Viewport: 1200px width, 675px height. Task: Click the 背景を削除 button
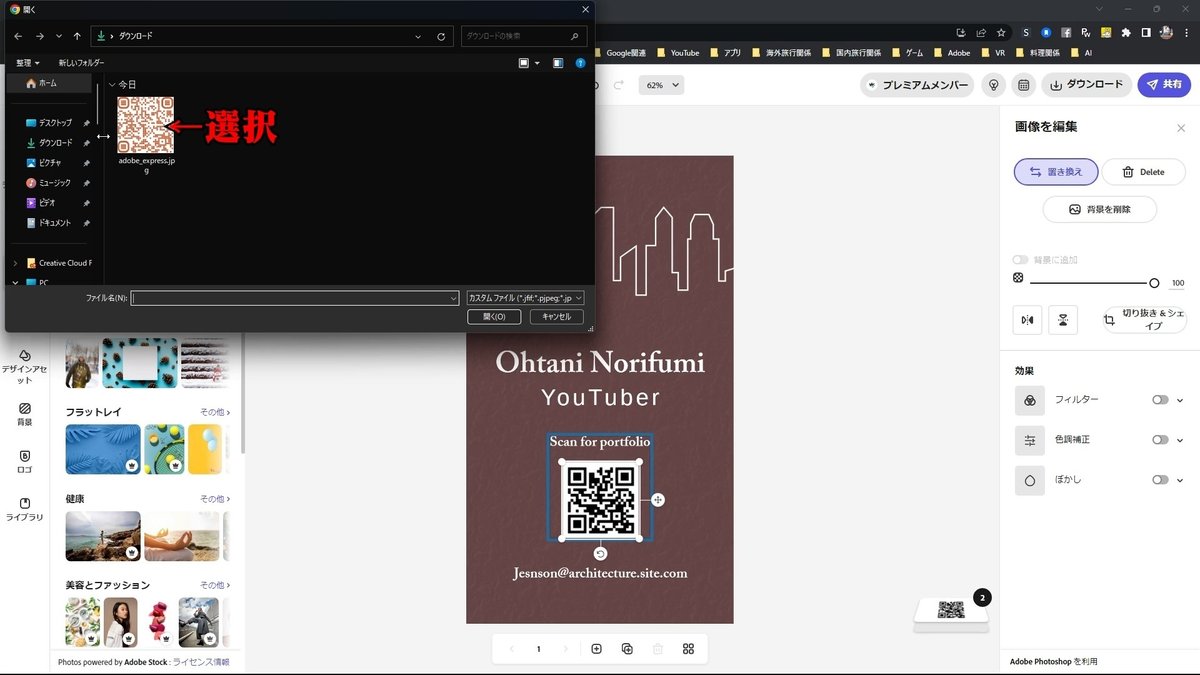[1100, 209]
